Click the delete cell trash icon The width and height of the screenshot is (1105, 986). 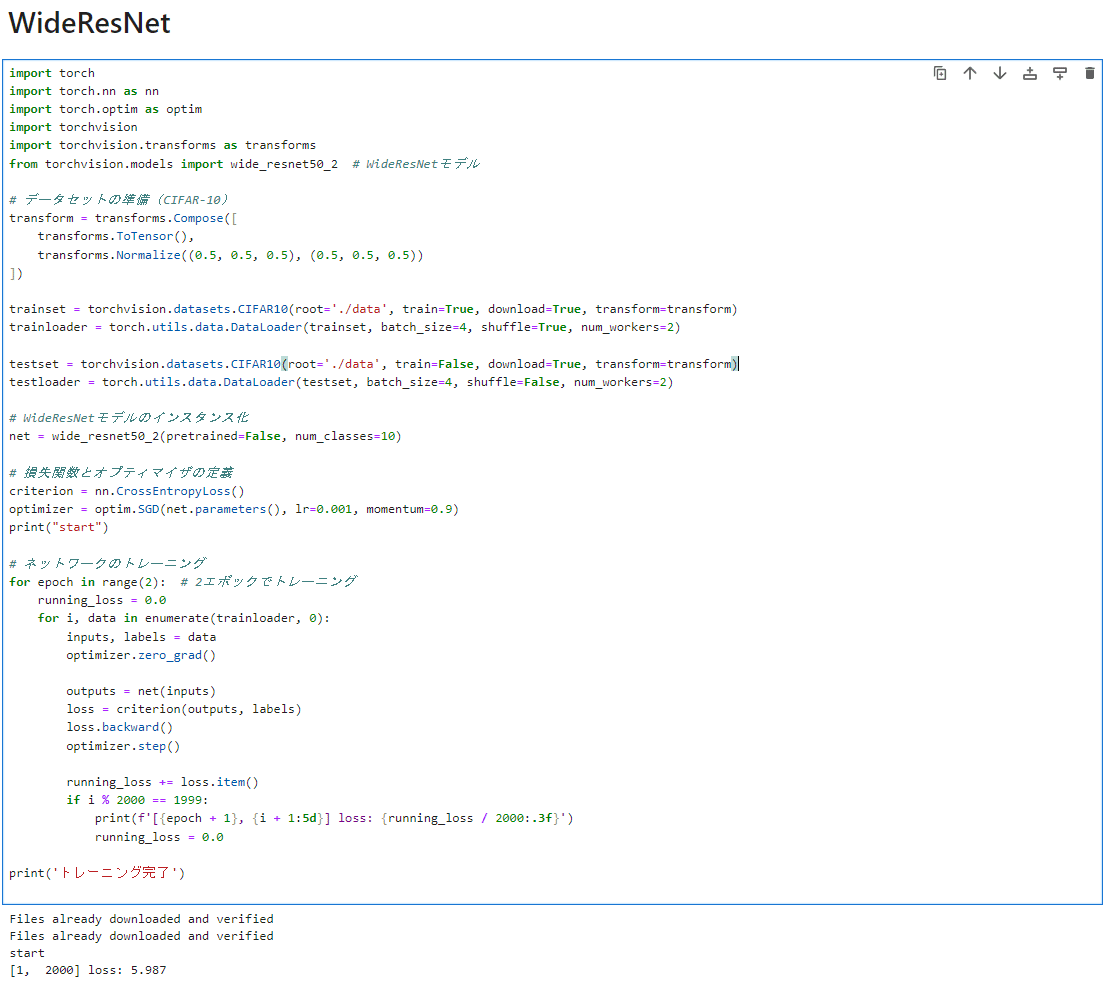[1089, 72]
